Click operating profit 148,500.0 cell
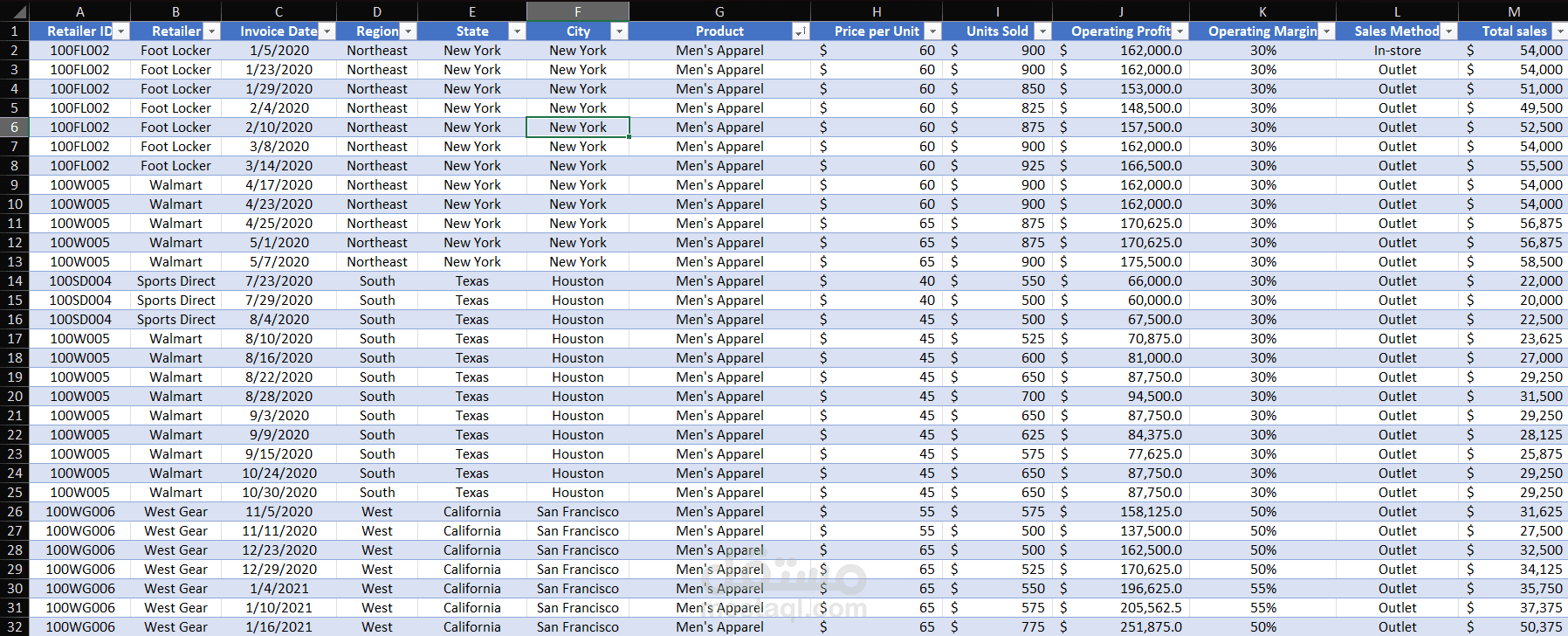Viewport: 1568px width, 636px height. pyautogui.click(x=1121, y=107)
